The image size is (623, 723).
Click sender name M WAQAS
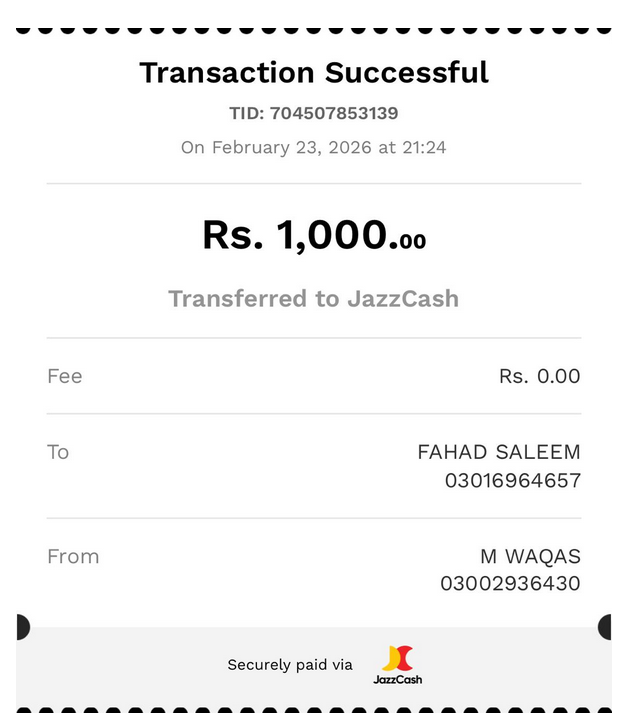click(x=530, y=557)
